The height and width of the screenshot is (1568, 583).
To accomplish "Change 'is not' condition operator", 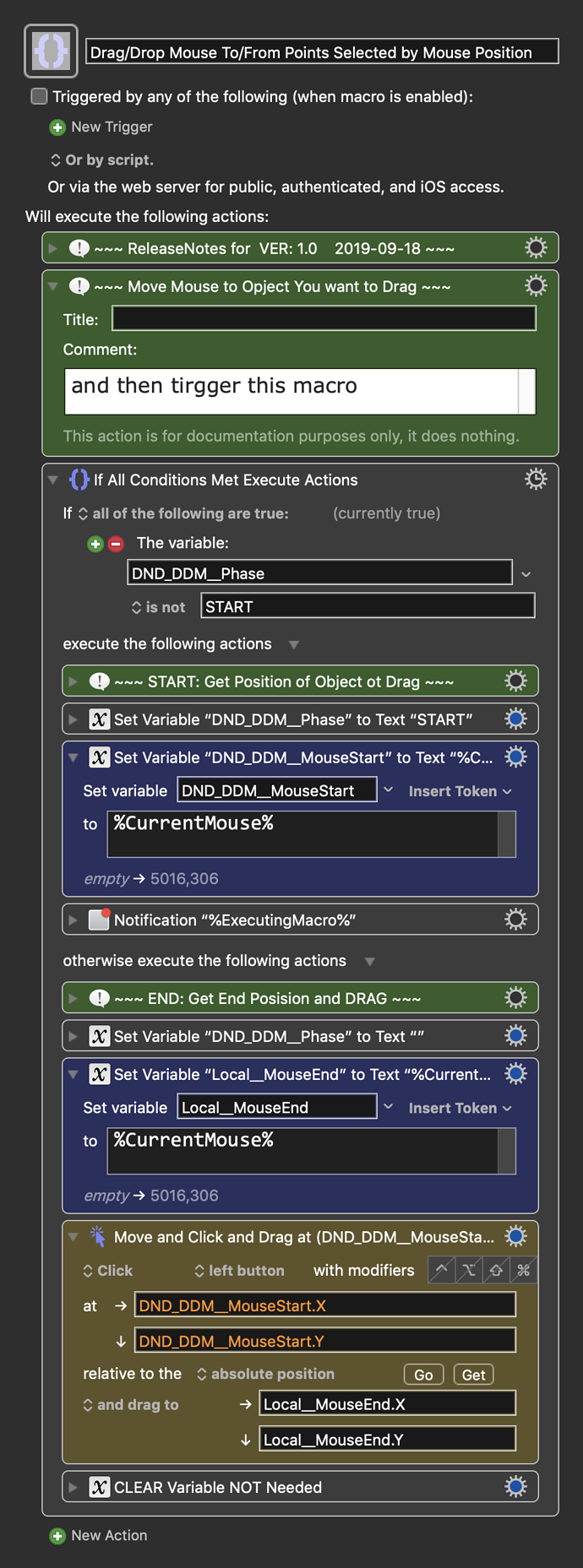I will click(158, 607).
